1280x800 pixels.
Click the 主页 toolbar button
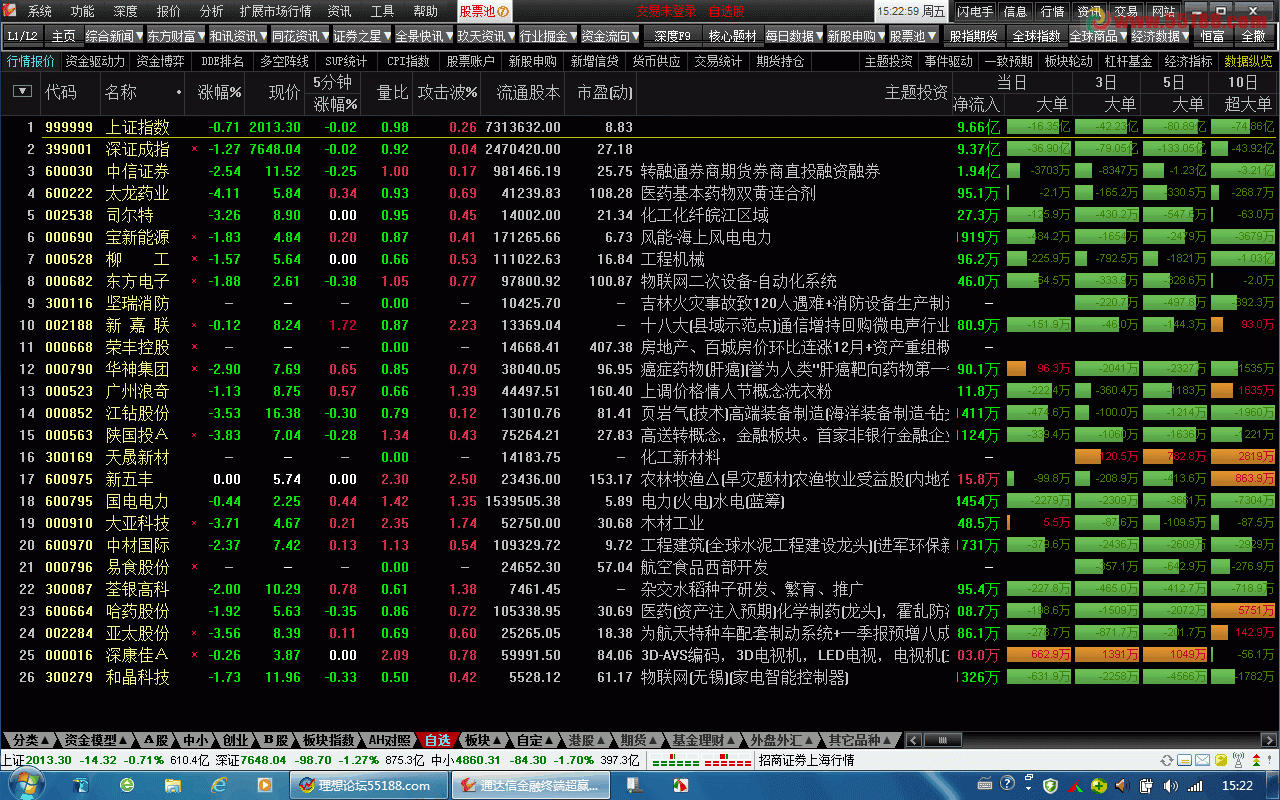click(x=64, y=36)
